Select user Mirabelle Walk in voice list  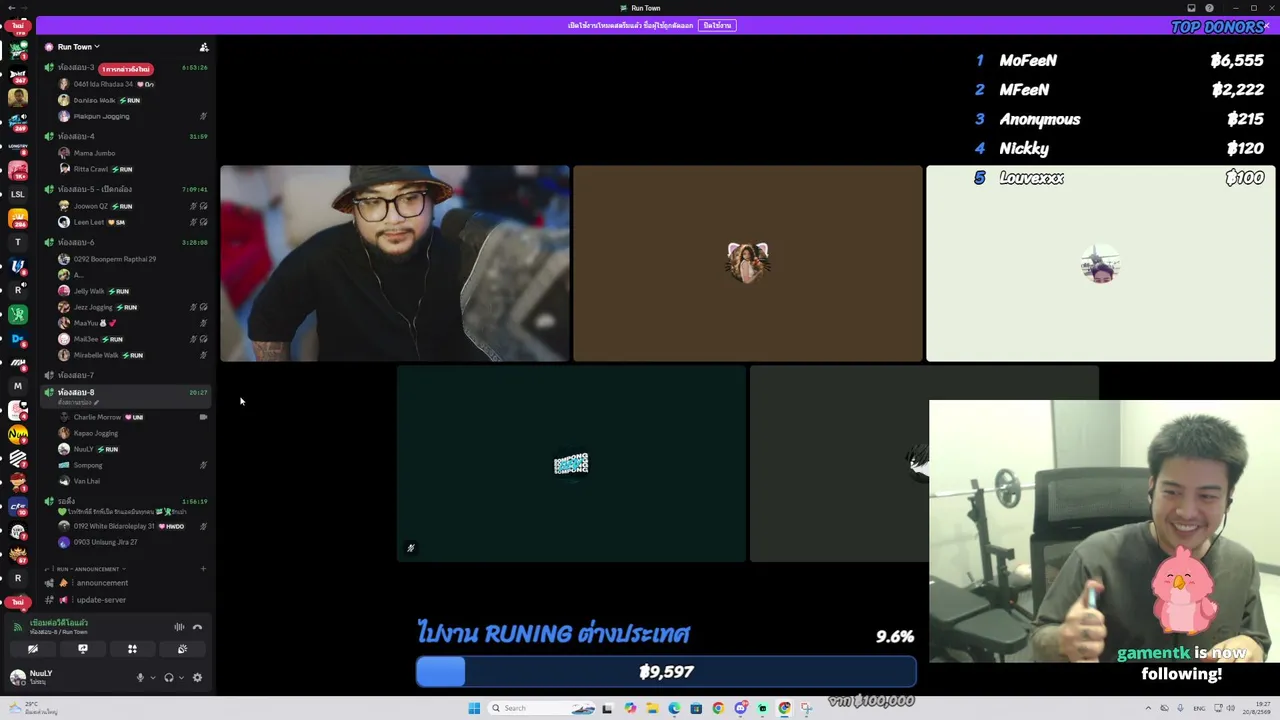point(100,355)
